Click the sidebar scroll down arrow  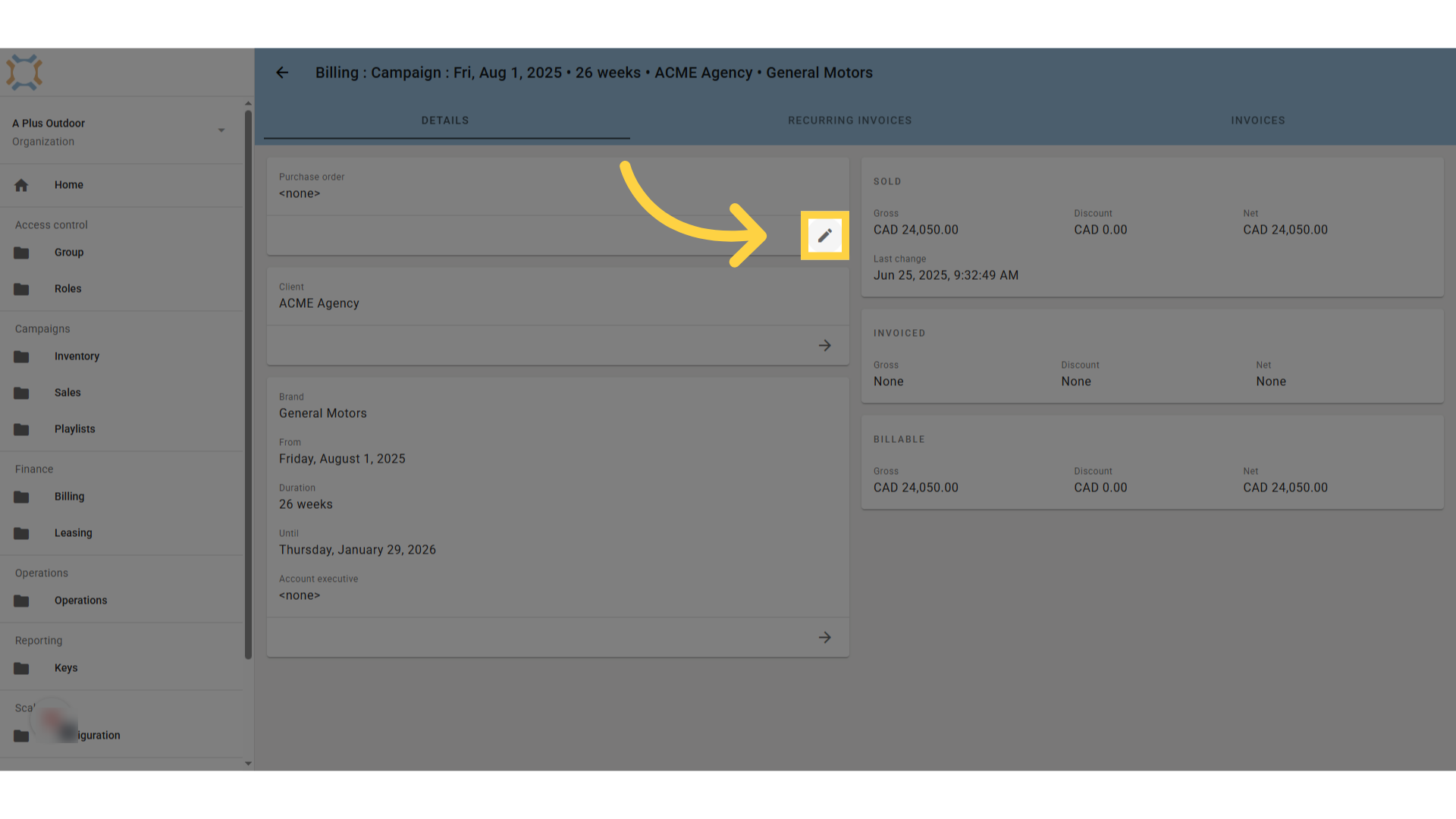pyautogui.click(x=248, y=764)
